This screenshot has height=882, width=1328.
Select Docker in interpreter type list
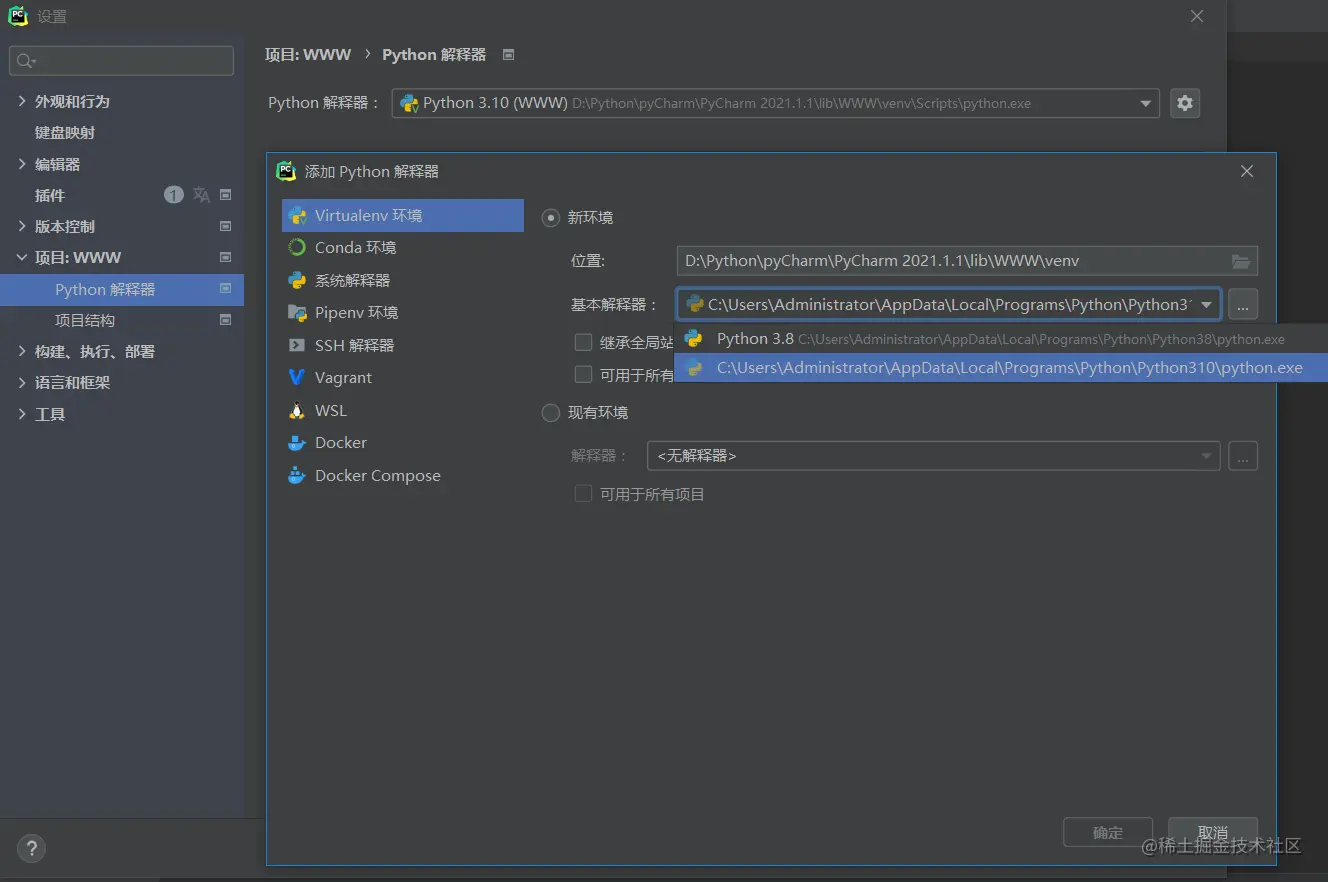[x=403, y=442]
